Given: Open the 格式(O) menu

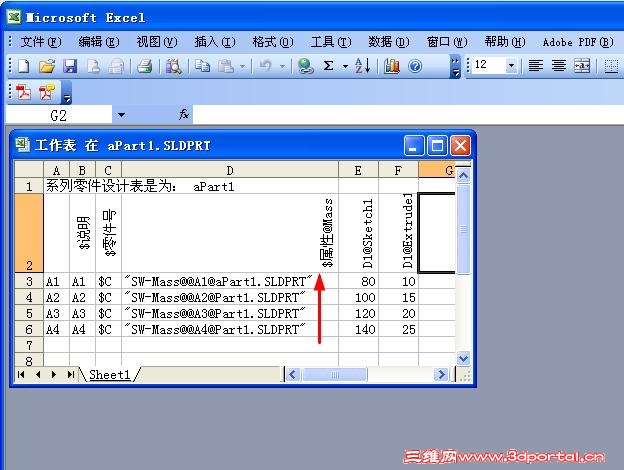Looking at the screenshot, I should click(273, 42).
